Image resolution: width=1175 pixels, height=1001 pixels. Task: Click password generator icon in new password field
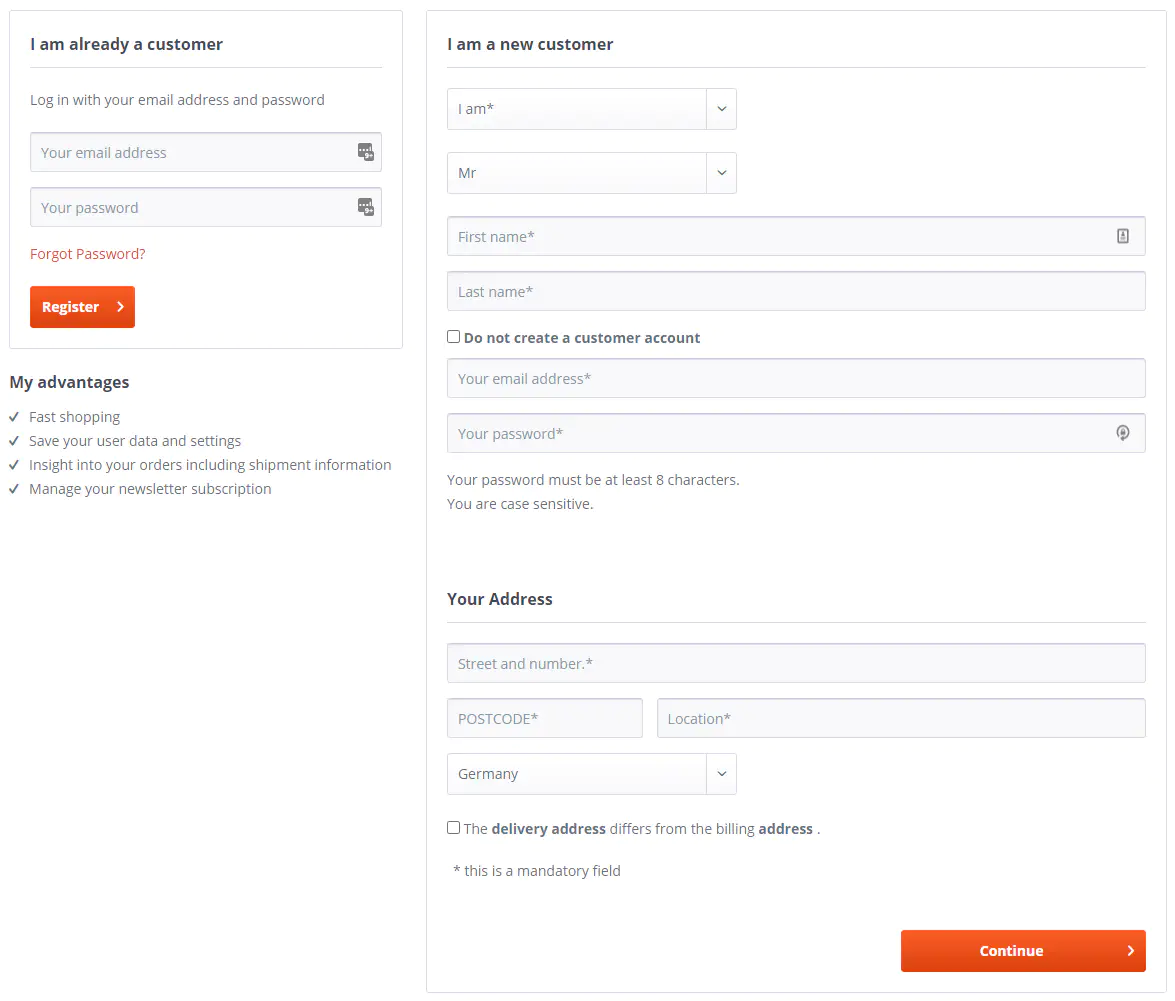click(x=1122, y=433)
